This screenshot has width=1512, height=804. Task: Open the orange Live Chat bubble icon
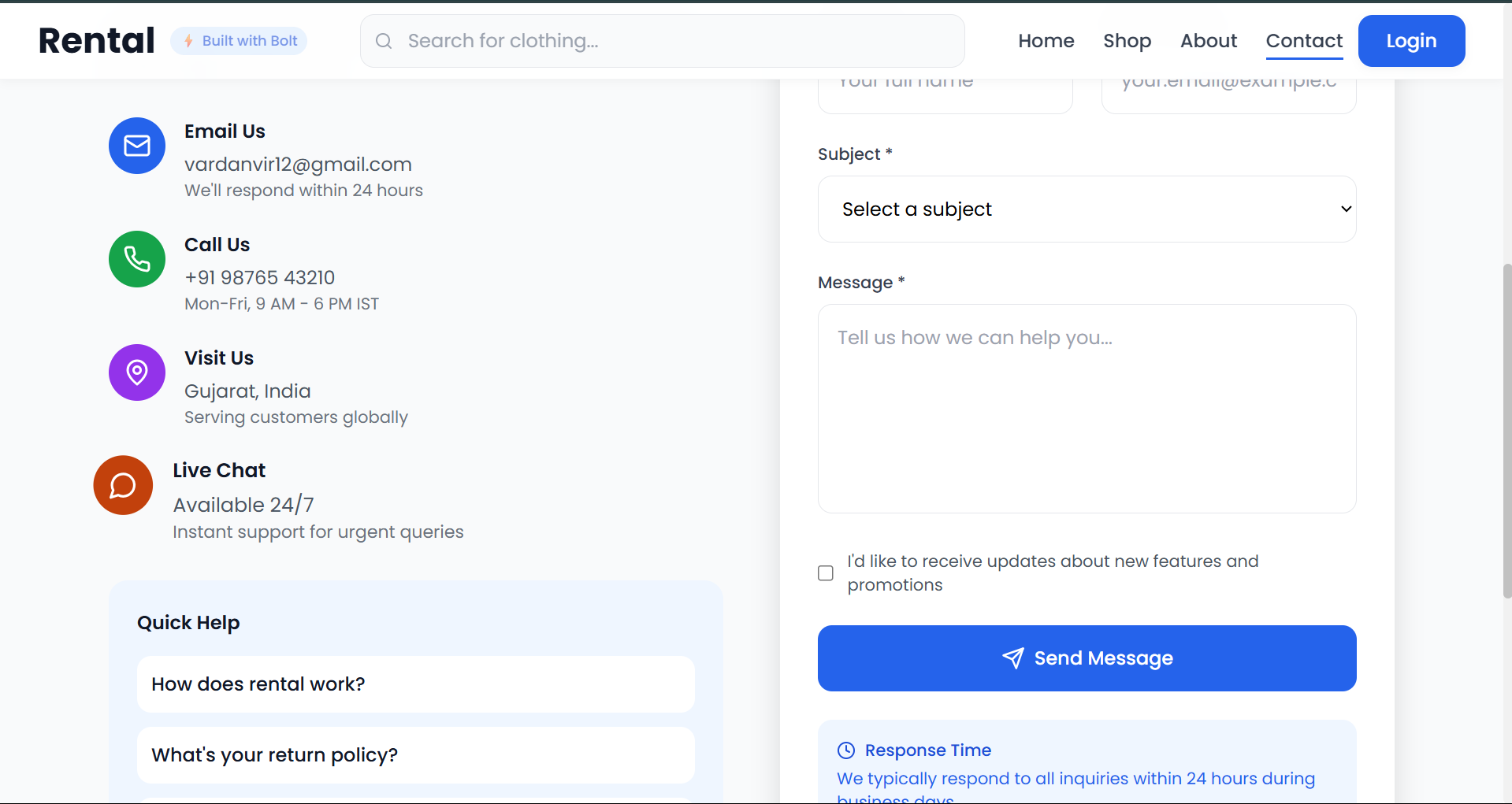(123, 485)
